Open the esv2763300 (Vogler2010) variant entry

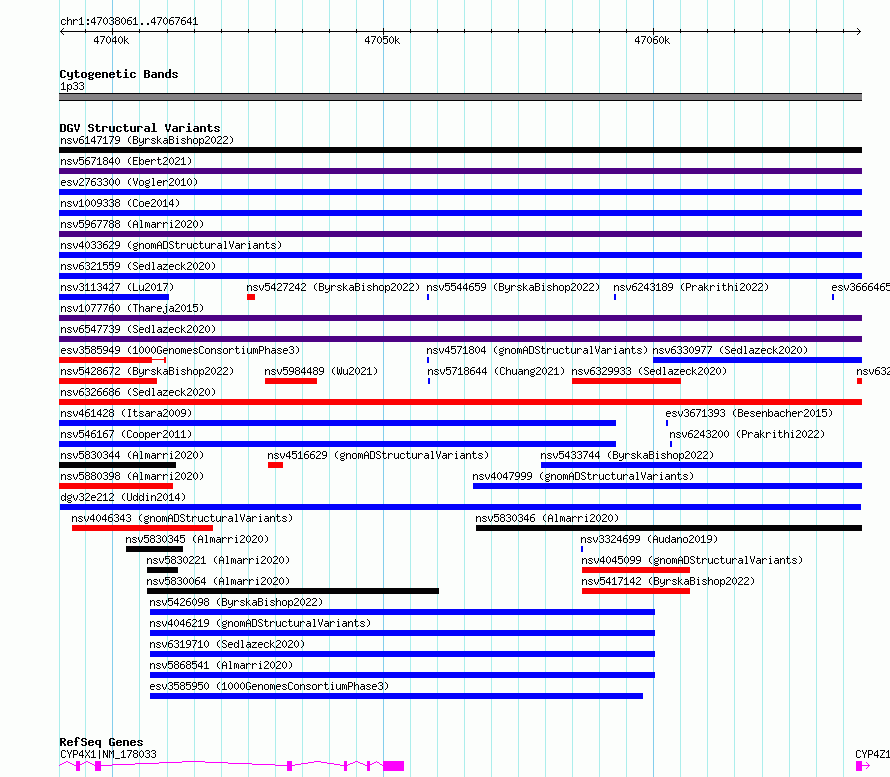tap(129, 182)
